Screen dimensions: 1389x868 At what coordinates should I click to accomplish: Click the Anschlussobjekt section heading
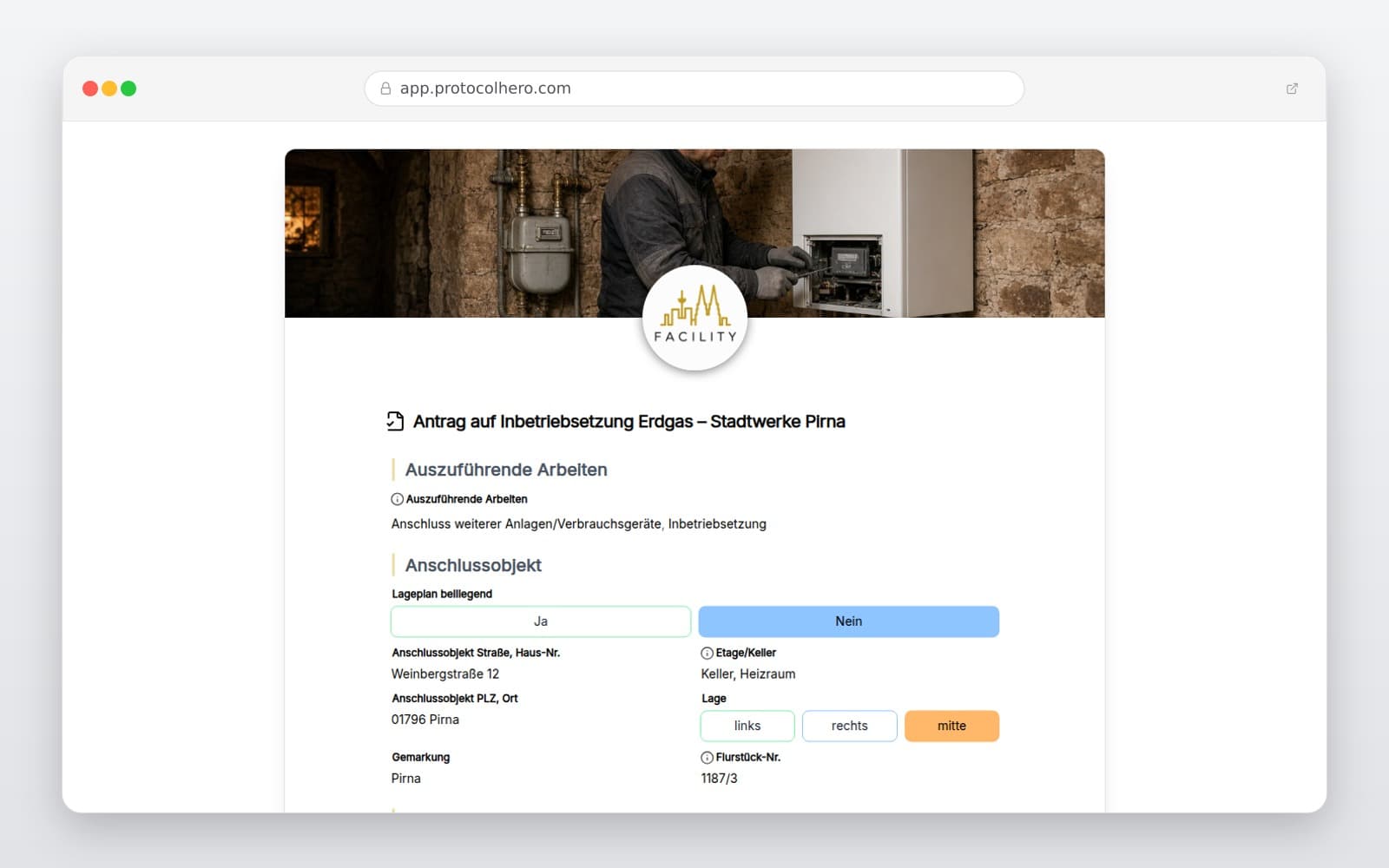[x=473, y=565]
